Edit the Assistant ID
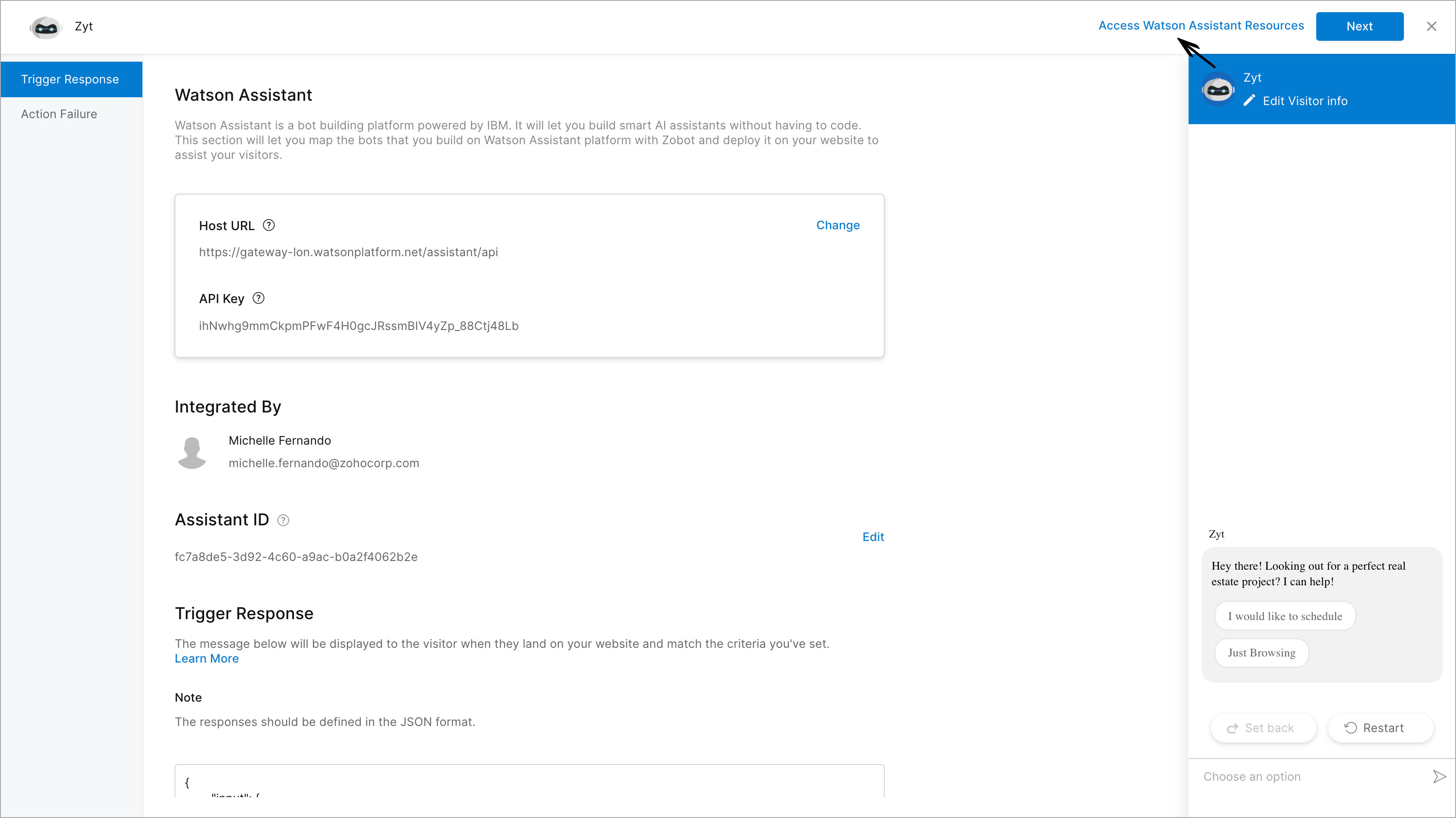This screenshot has width=1456, height=818. 873,537
